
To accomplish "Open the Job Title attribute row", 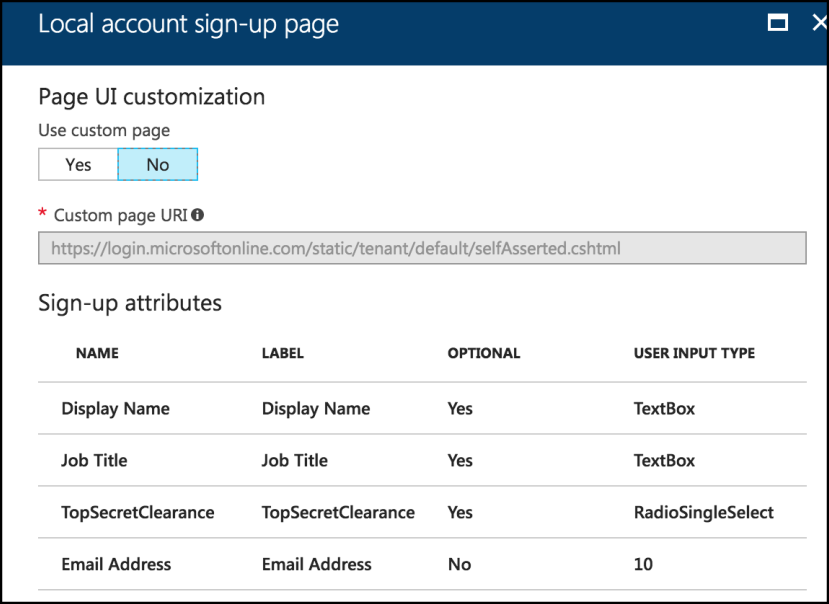I will click(x=422, y=460).
